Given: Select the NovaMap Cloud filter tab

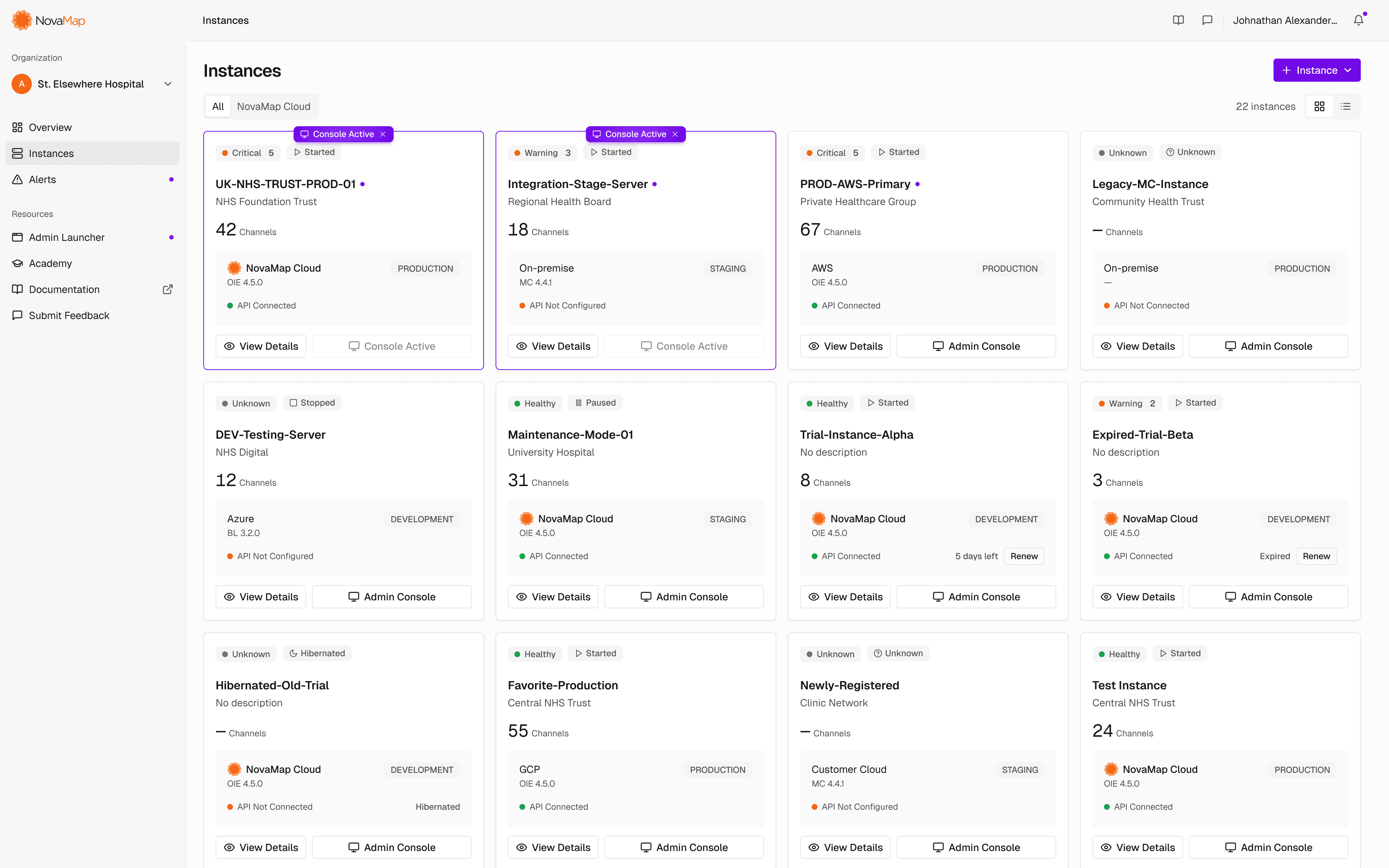Looking at the screenshot, I should (274, 106).
